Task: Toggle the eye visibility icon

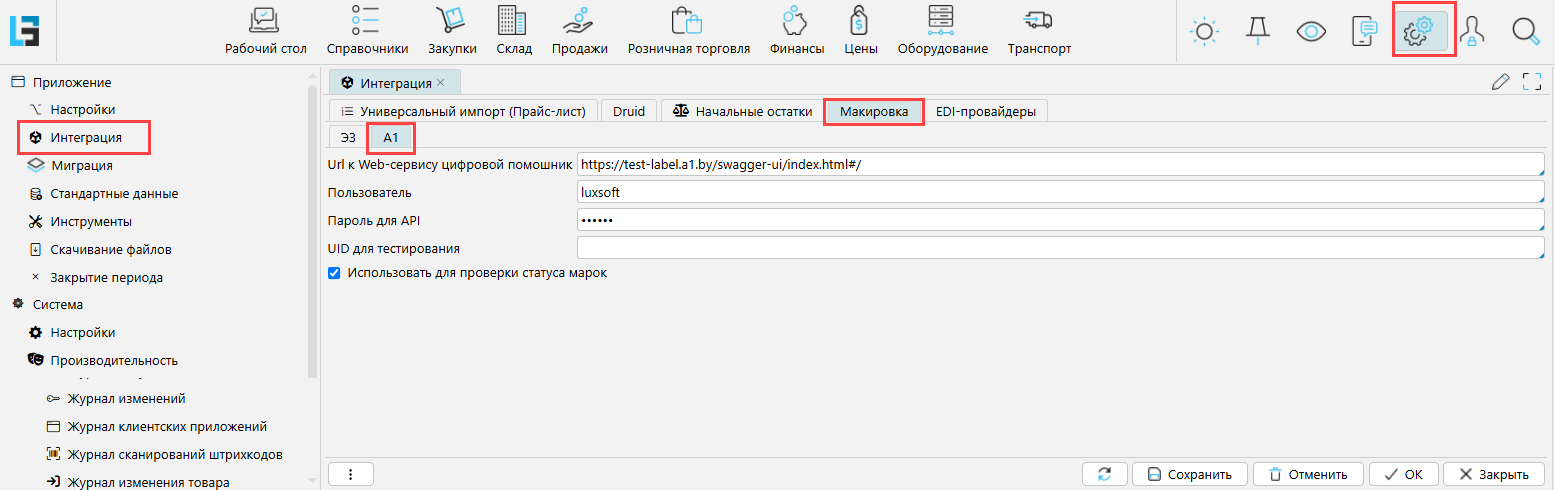Action: point(1311,32)
